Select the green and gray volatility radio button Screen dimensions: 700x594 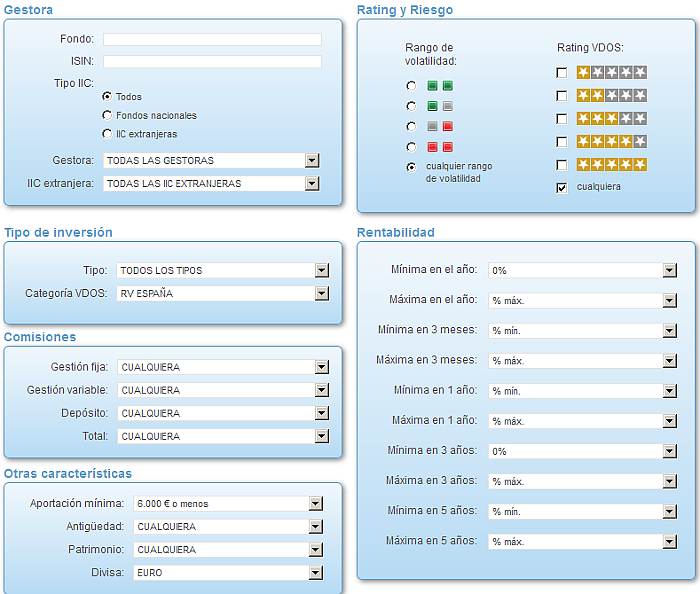coord(411,106)
